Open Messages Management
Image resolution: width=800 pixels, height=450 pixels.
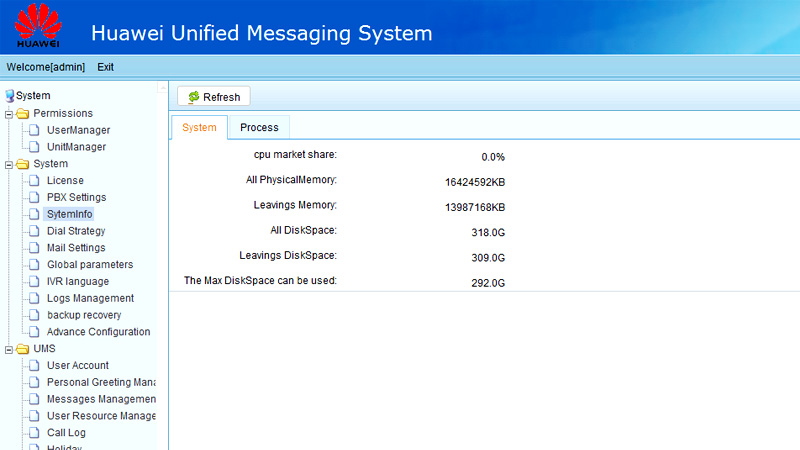pos(101,399)
